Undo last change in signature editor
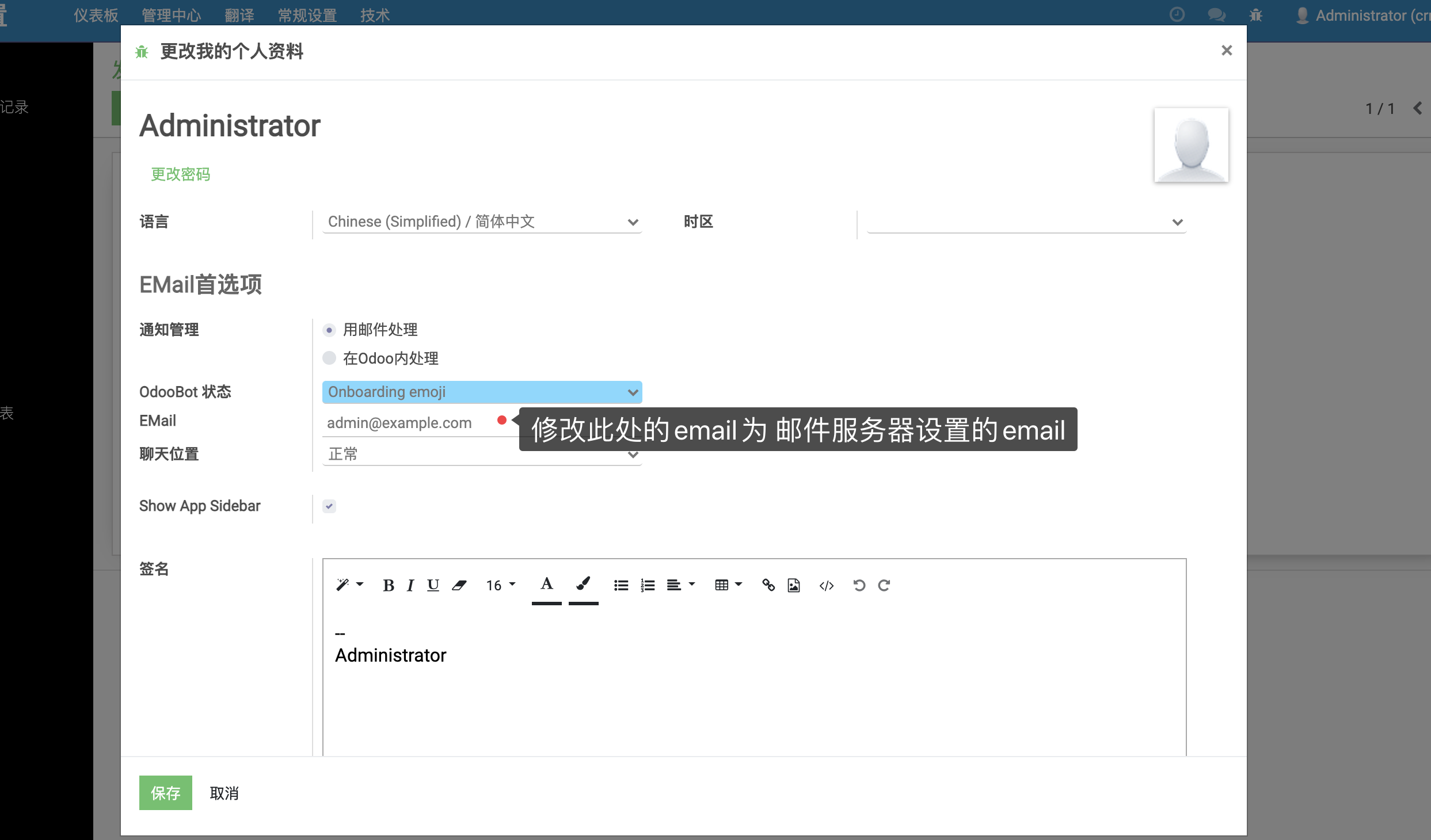Viewport: 1431px width, 840px height. (859, 585)
